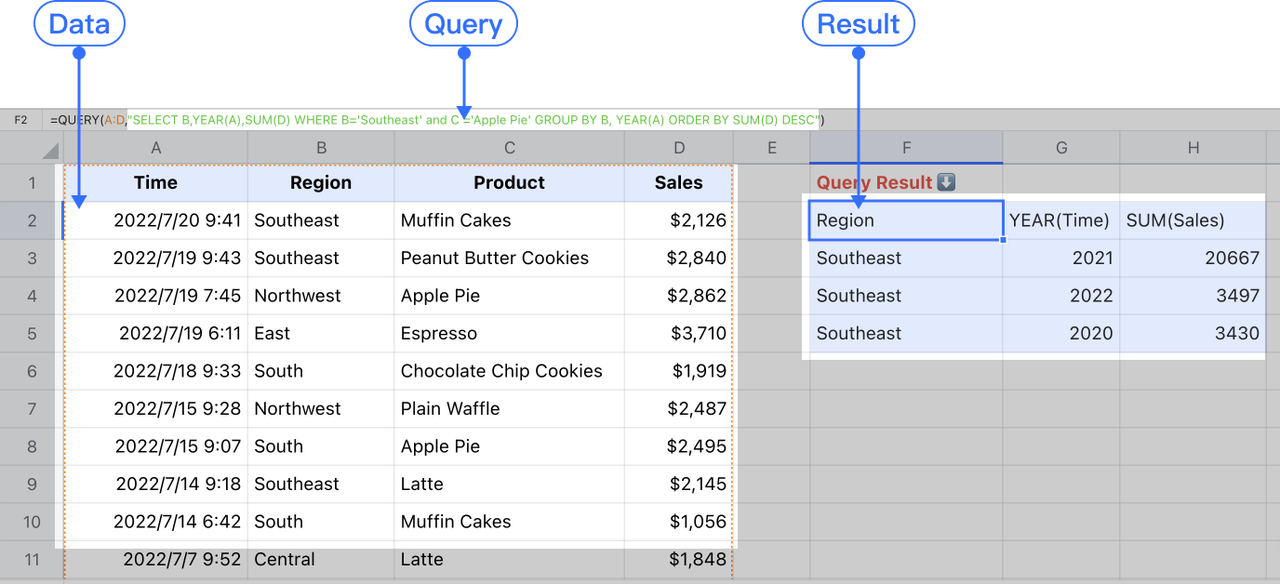
Task: Click the Time header cell
Action: pos(156,183)
